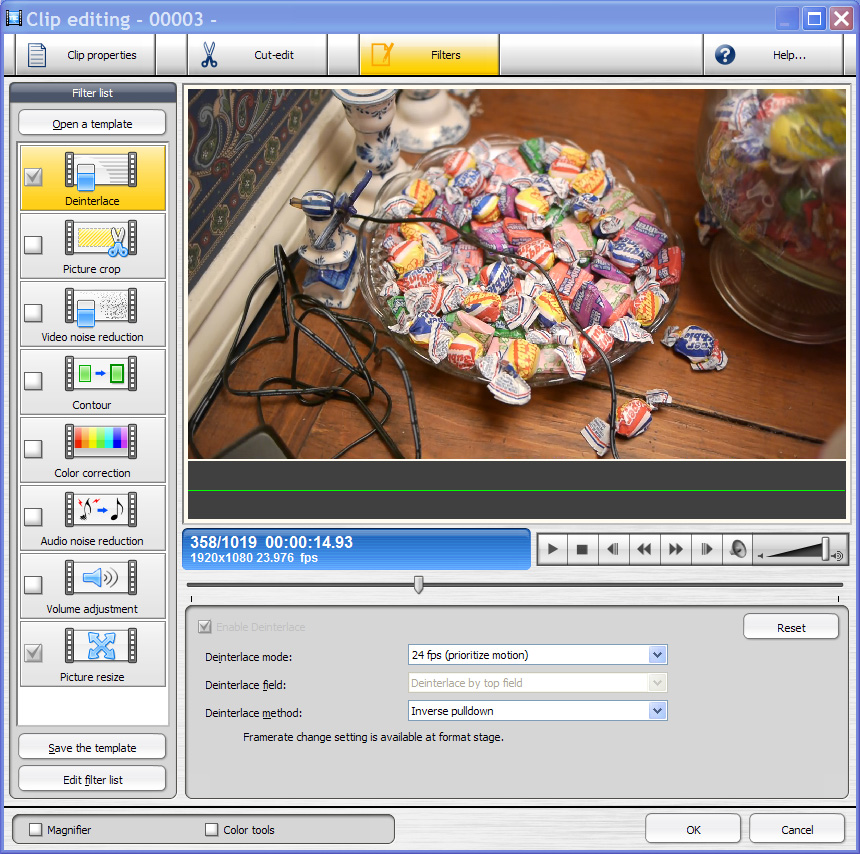This screenshot has height=854, width=860.
Task: Maximize the Clip editing window
Action: (815, 19)
